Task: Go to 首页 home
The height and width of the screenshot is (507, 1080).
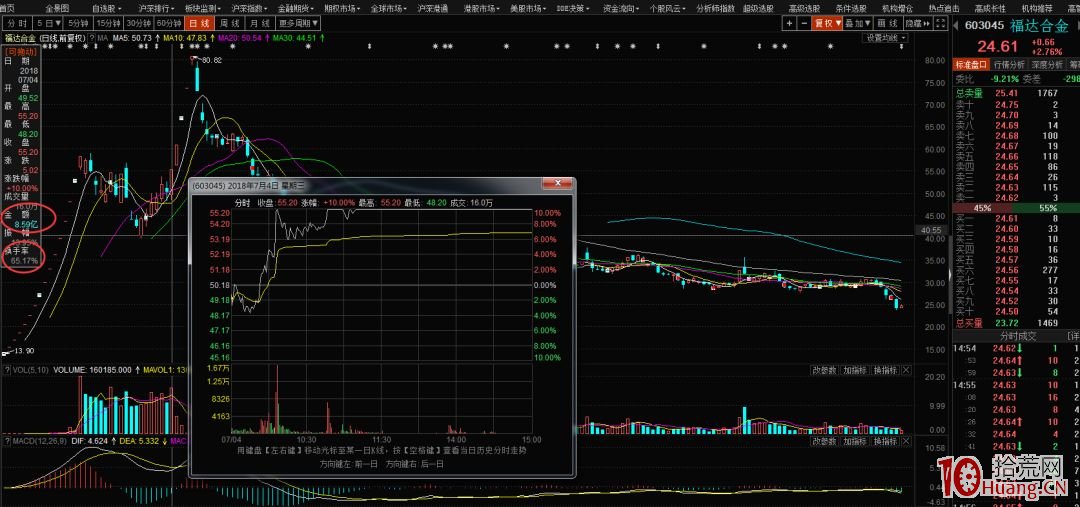Action: tap(7, 8)
